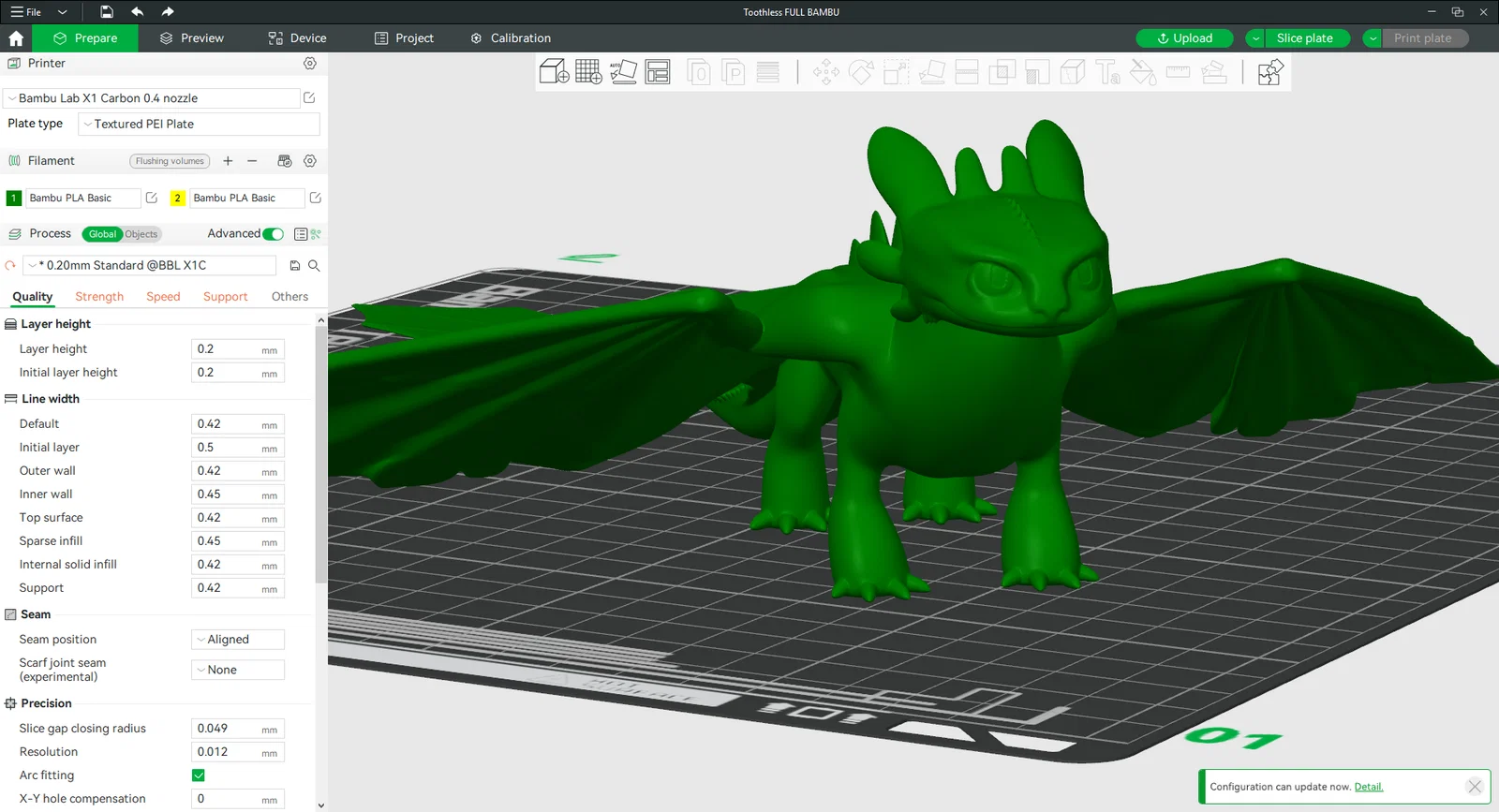
Task: Click the Lay on face icon
Action: tap(932, 72)
